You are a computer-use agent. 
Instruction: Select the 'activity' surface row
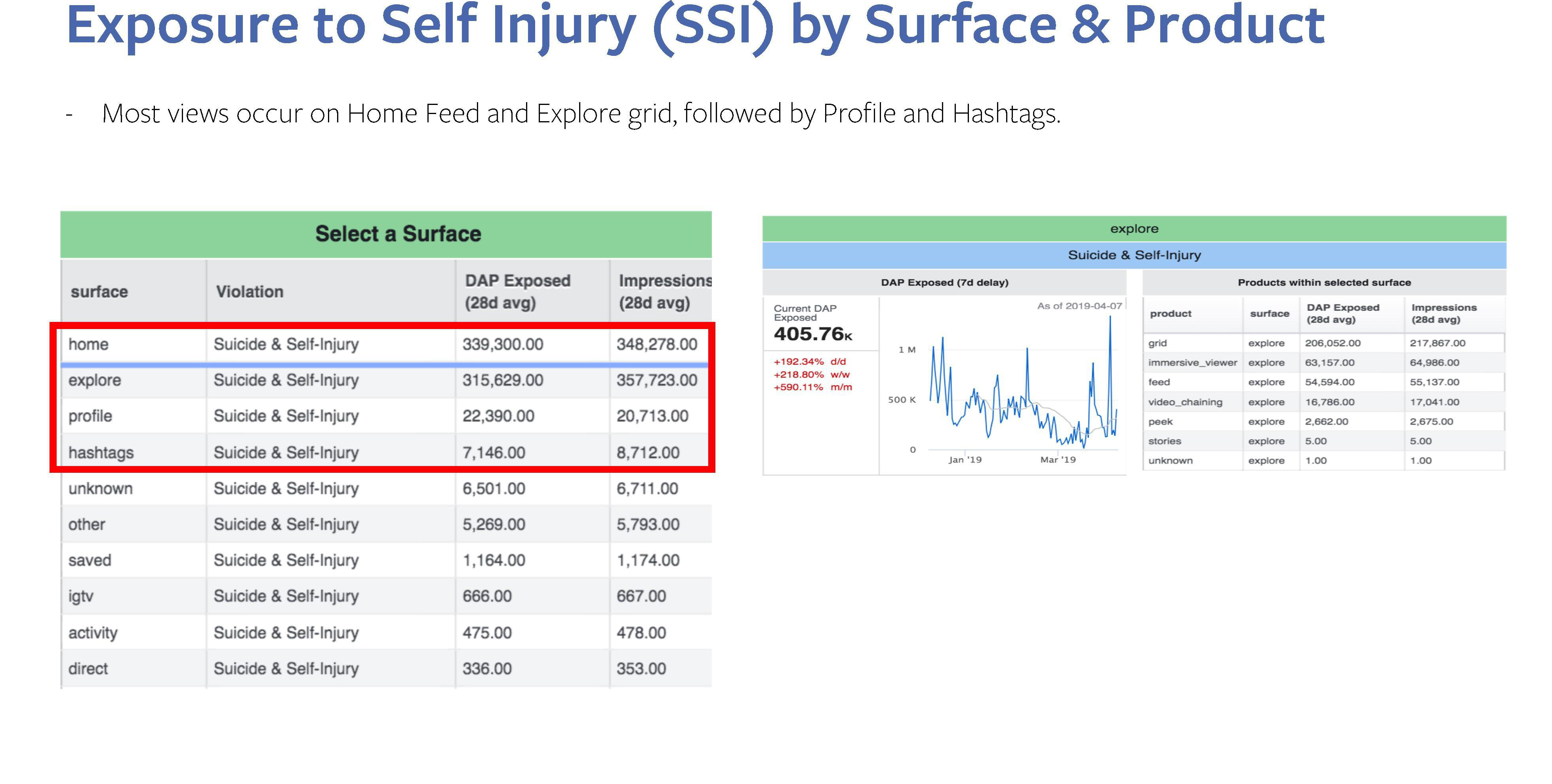[385, 632]
